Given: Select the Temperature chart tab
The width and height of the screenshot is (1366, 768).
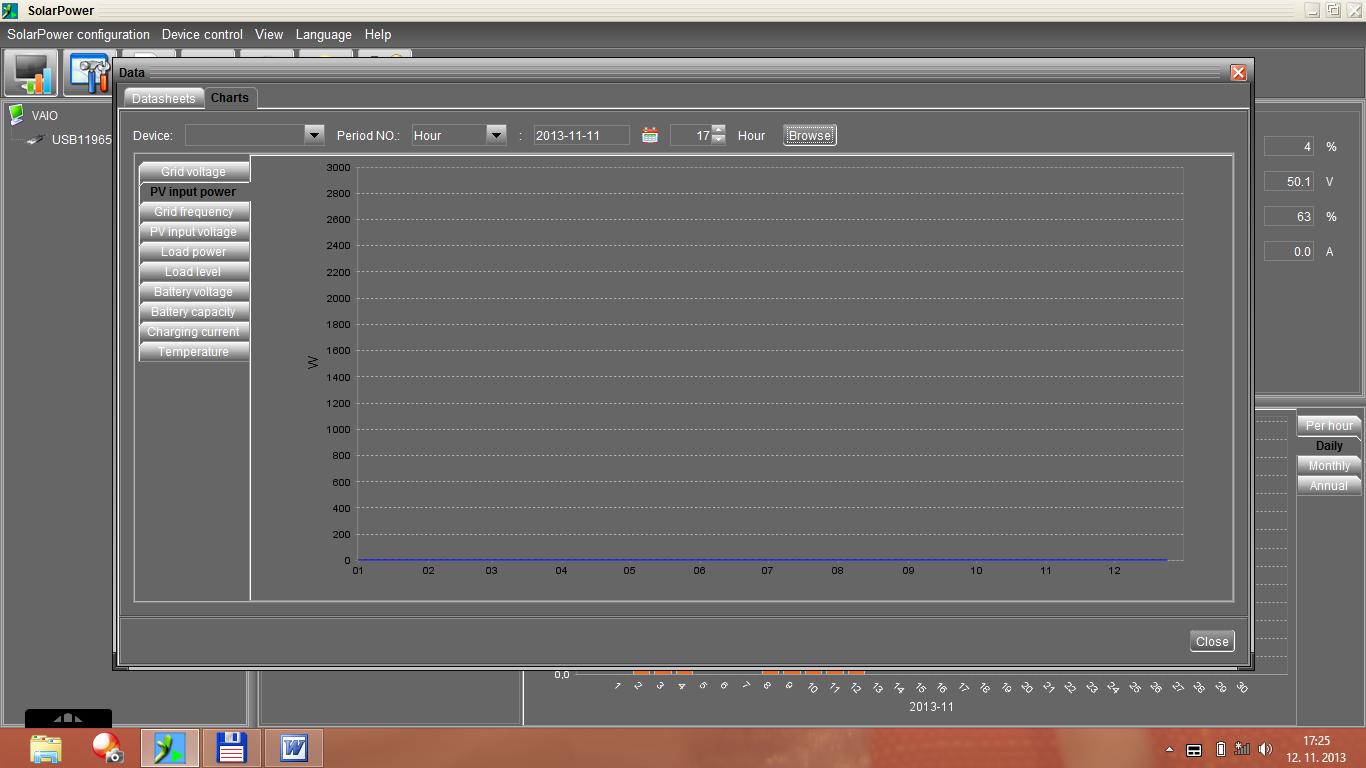Looking at the screenshot, I should [193, 352].
